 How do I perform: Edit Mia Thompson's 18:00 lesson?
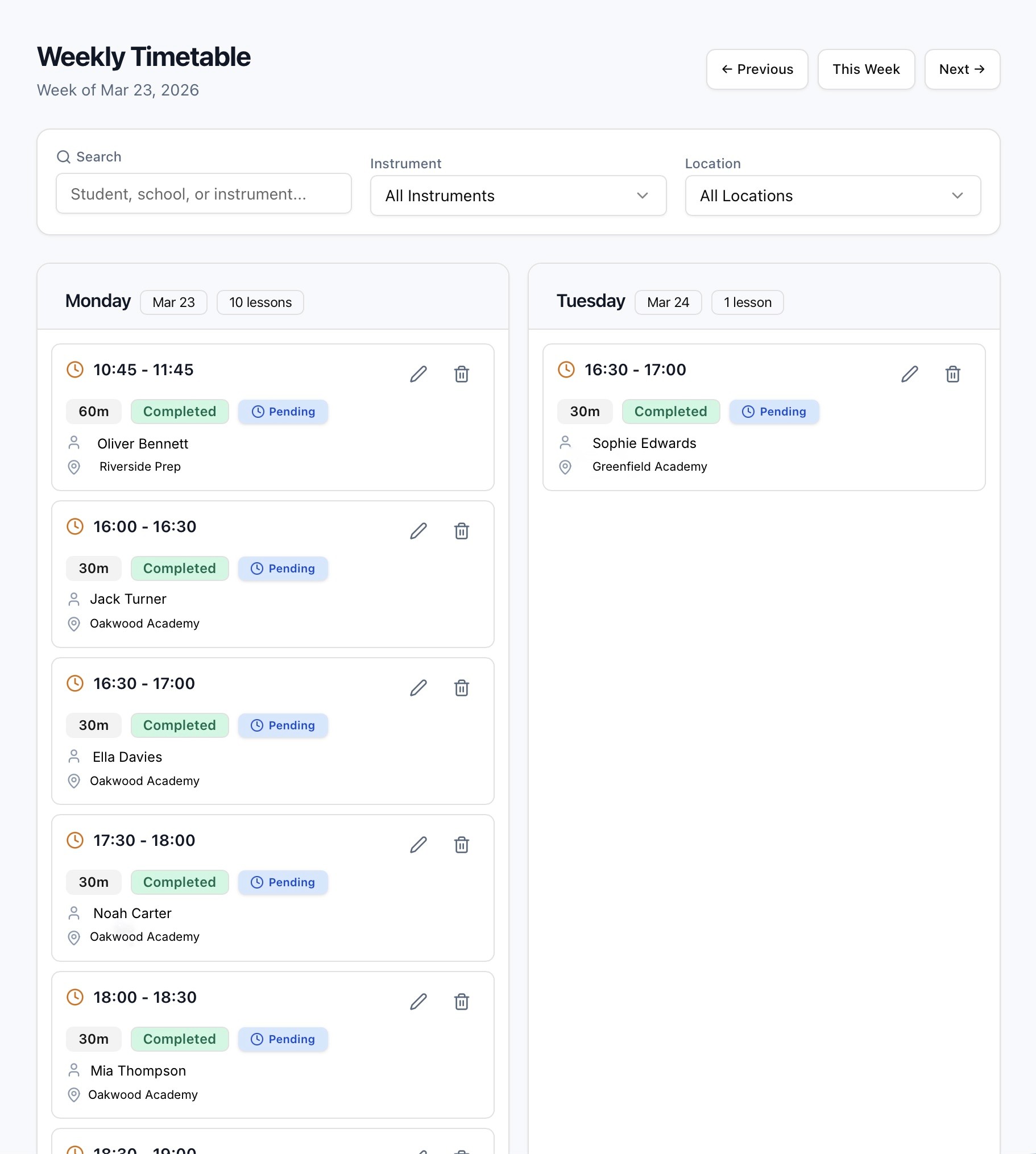[418, 1002]
